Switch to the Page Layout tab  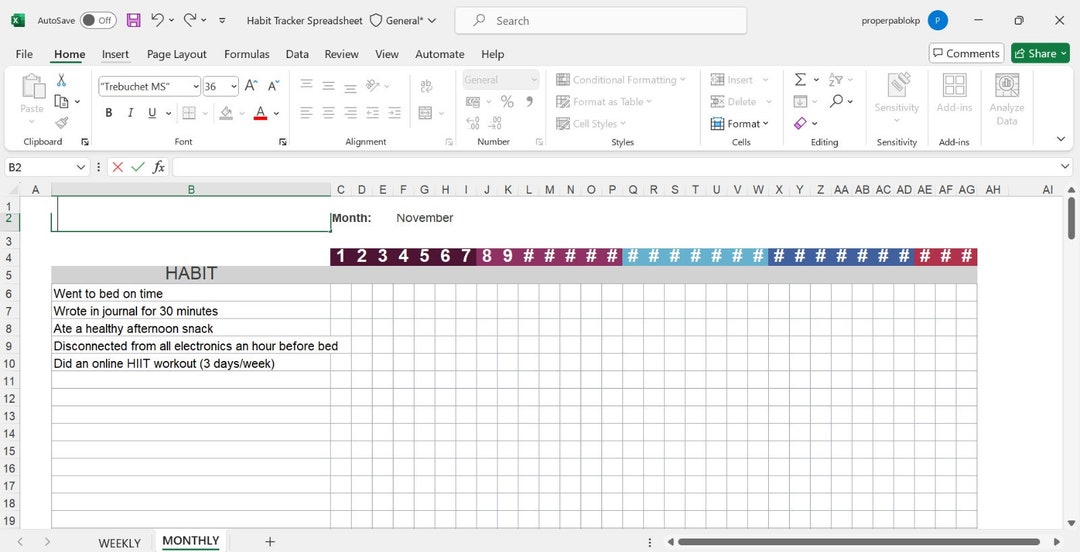(x=176, y=54)
